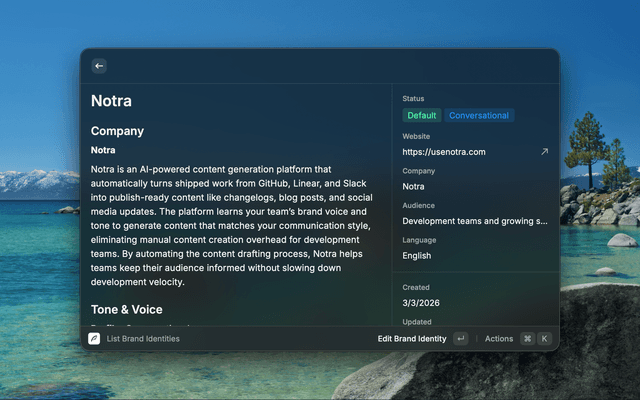This screenshot has width=640, height=400.
Task: Click the Company section heading
Action: (x=118, y=131)
